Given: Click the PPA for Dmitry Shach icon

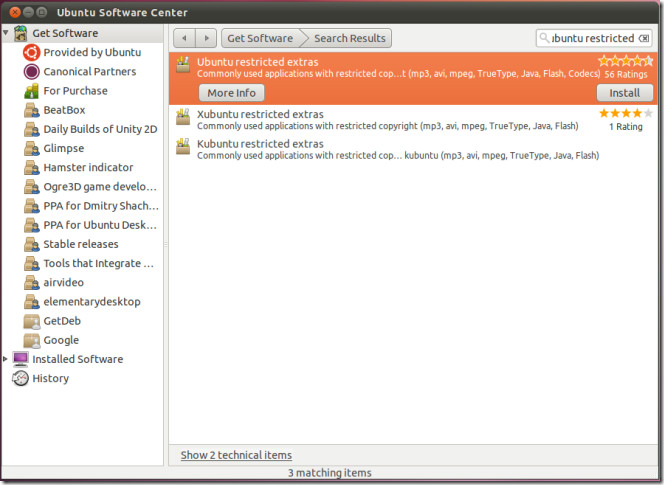Looking at the screenshot, I should tap(31, 206).
